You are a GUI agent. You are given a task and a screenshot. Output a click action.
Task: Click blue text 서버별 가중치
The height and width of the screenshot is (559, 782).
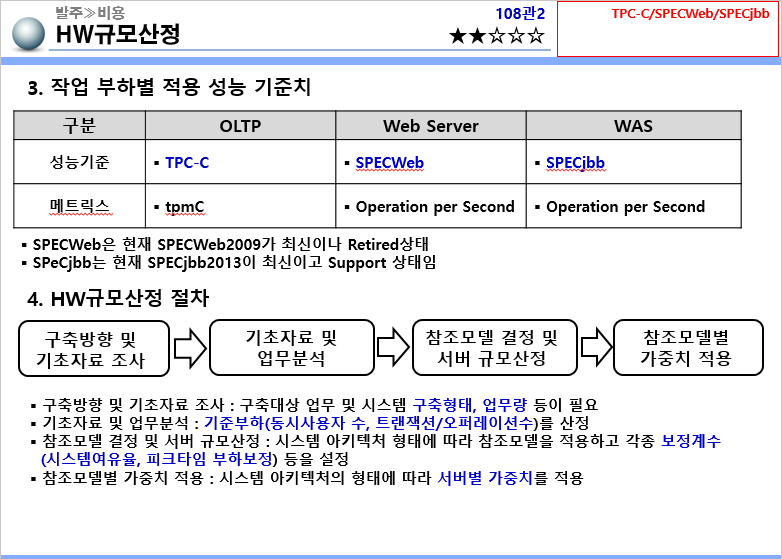point(485,478)
